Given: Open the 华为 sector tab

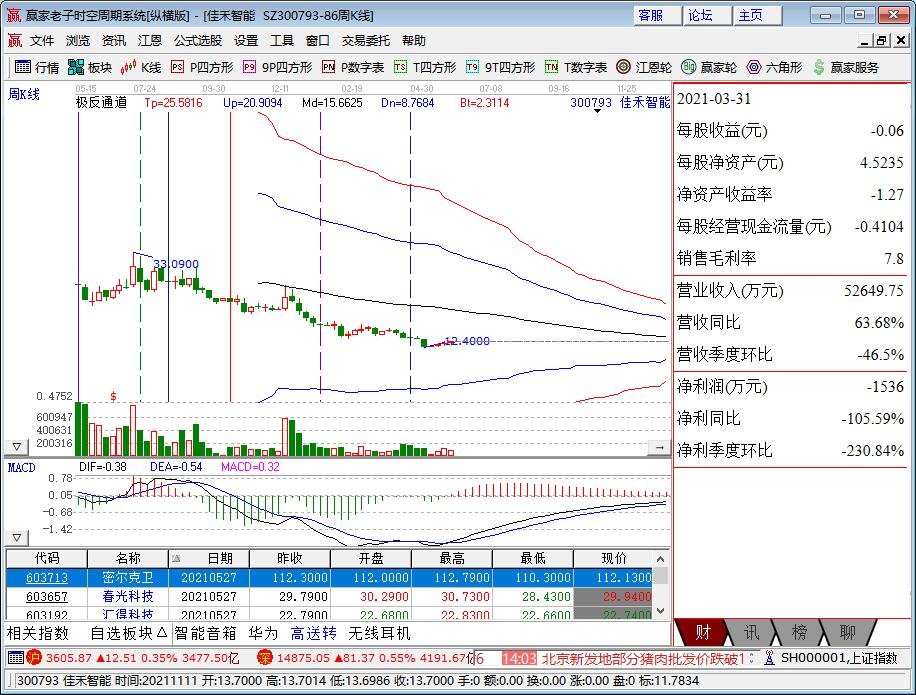Looking at the screenshot, I should (263, 633).
